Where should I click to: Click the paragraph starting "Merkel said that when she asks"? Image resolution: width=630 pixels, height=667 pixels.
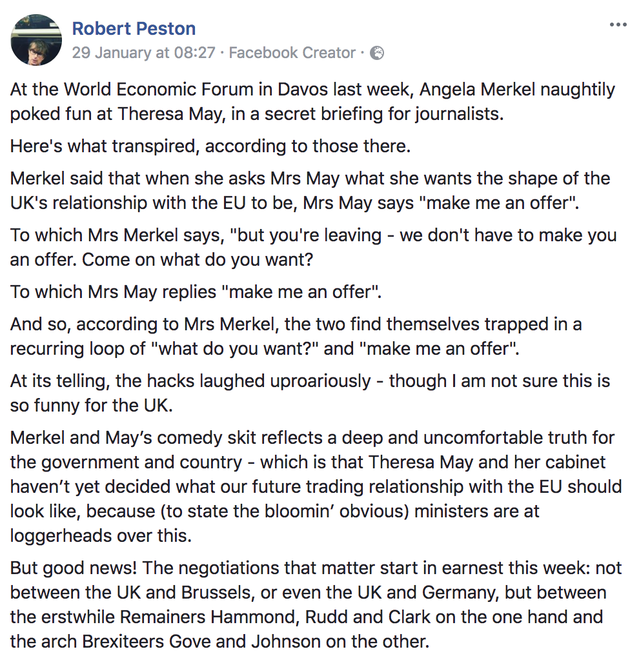(310, 191)
